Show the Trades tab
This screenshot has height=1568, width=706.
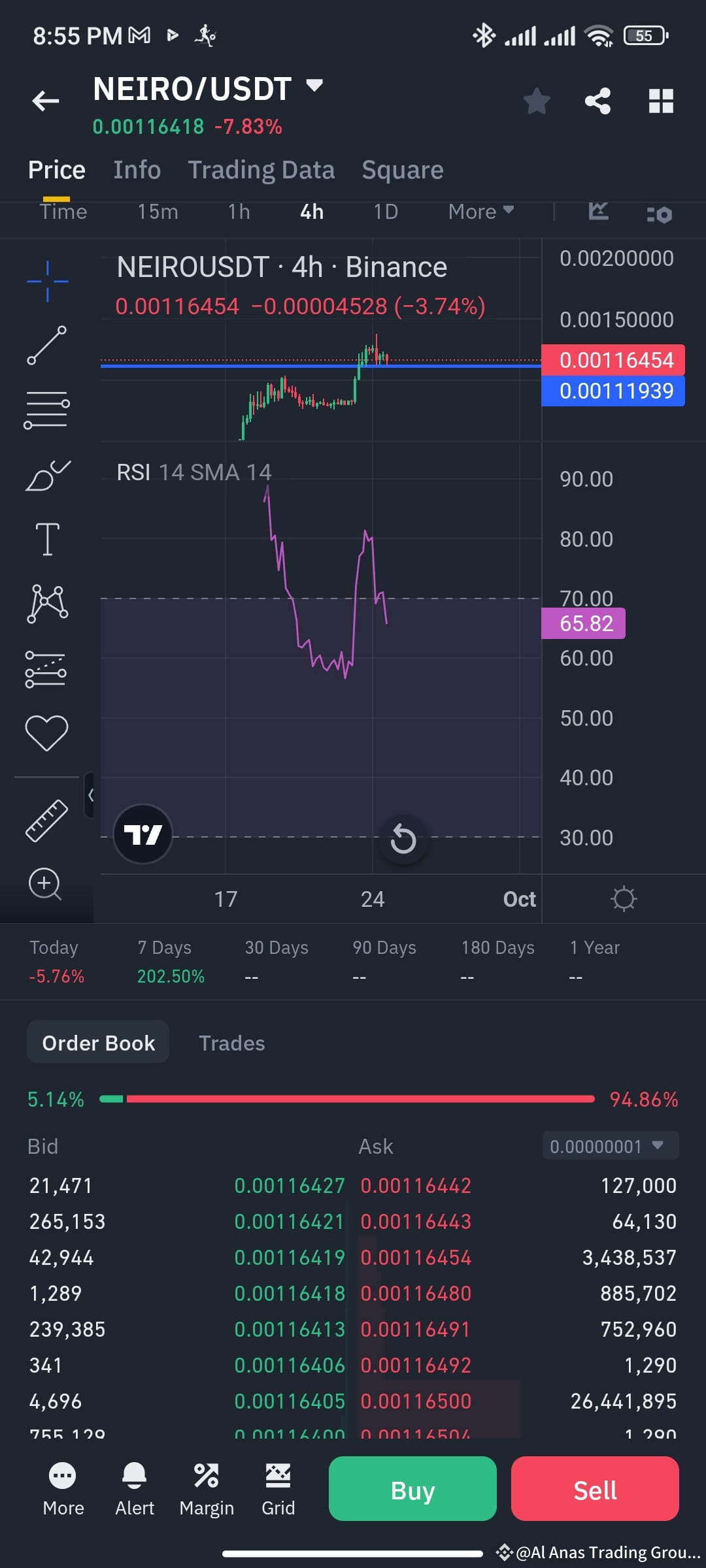click(232, 1043)
